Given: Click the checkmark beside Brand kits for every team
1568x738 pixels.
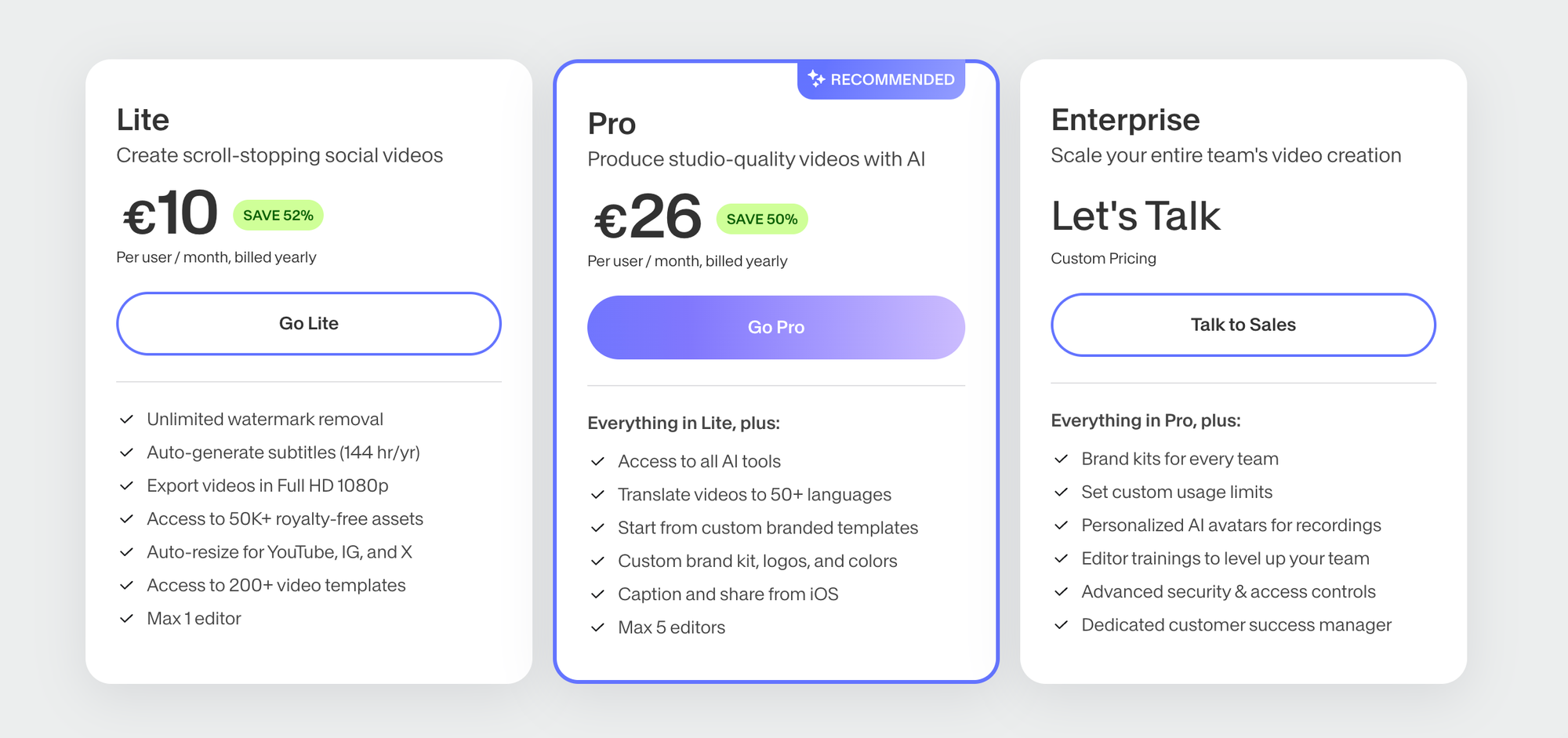Looking at the screenshot, I should click(x=1062, y=459).
